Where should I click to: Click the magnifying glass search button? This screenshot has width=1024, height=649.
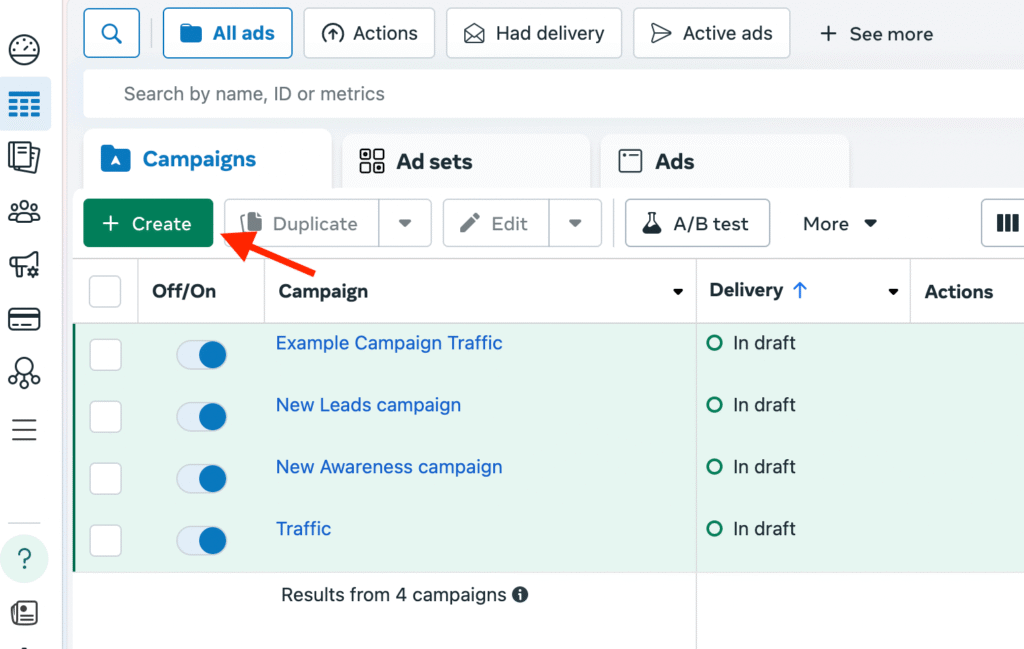112,33
